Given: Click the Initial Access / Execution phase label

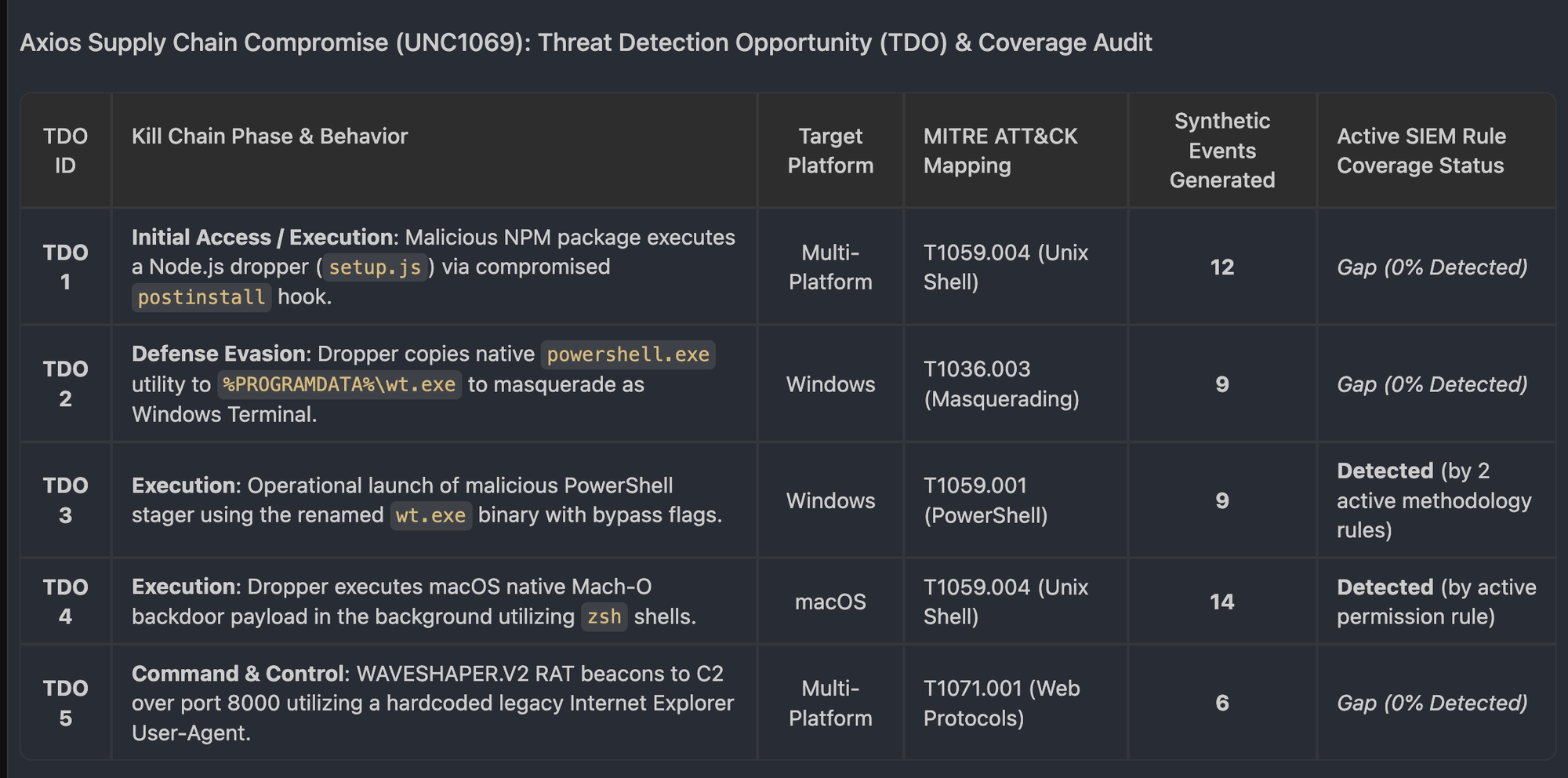Looking at the screenshot, I should click(x=262, y=237).
